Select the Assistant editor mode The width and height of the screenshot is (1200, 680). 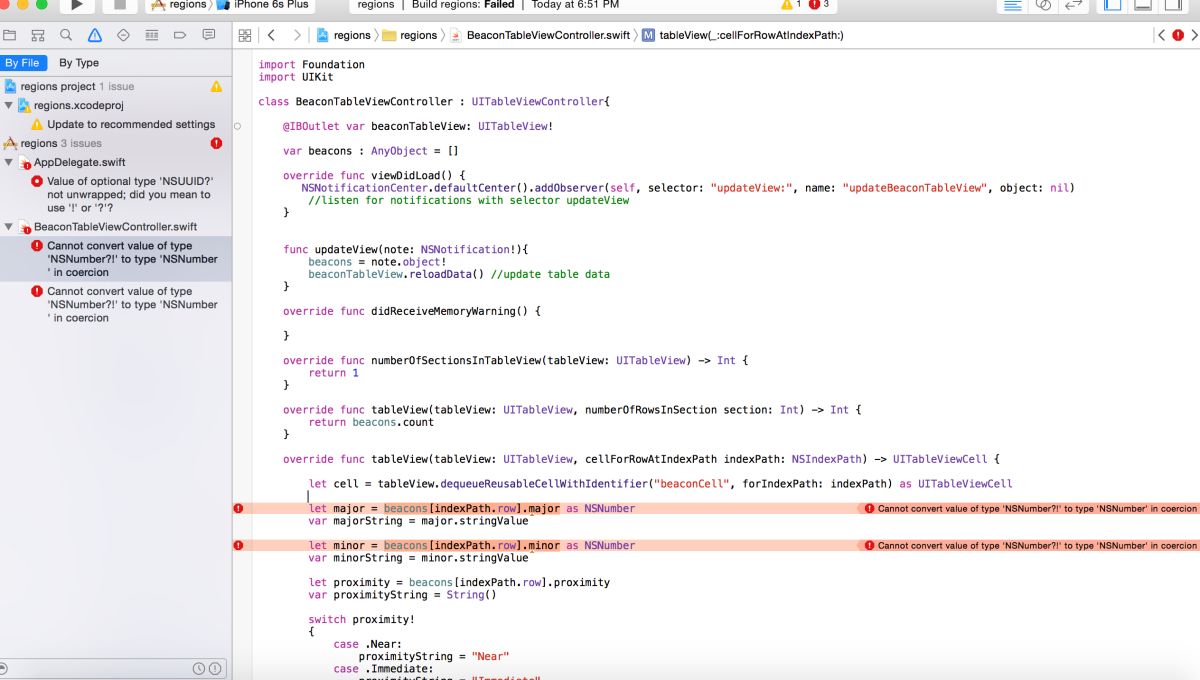1043,5
